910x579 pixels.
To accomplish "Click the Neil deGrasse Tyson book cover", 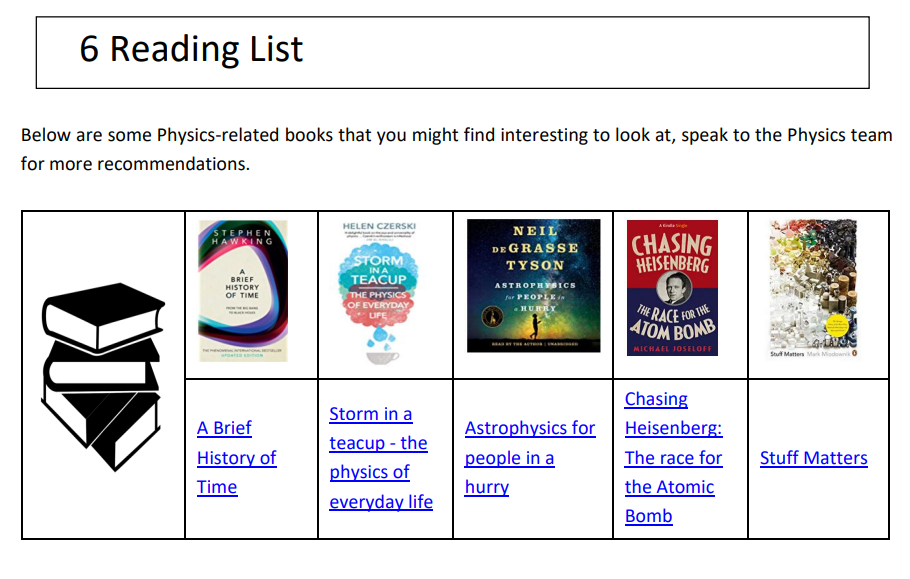I will [533, 285].
